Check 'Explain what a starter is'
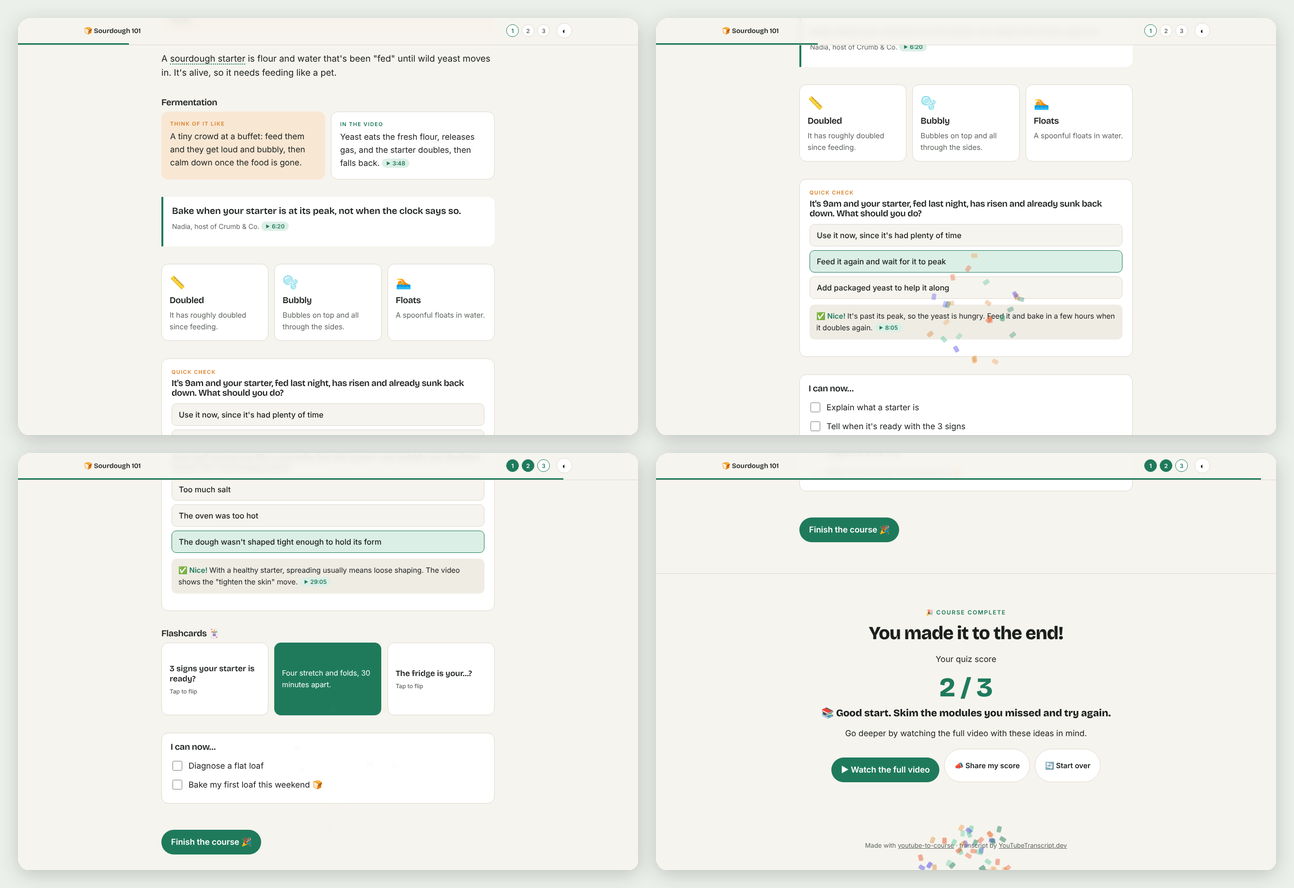 click(x=815, y=408)
